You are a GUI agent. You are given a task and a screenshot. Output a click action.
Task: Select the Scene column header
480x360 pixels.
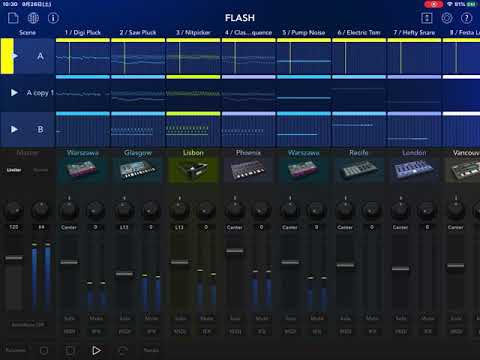(27, 32)
